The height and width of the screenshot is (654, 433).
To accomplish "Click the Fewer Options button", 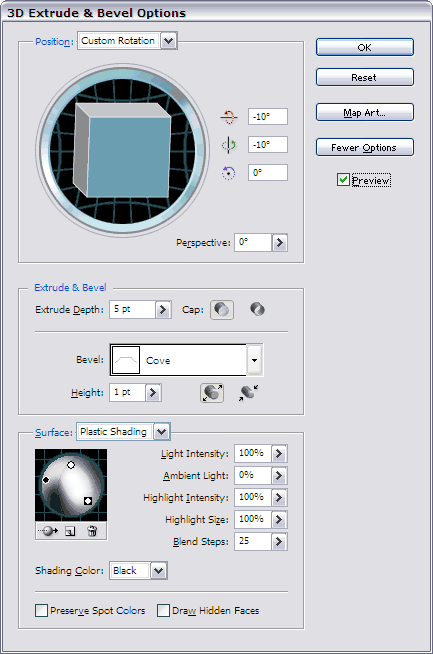I will click(365, 147).
